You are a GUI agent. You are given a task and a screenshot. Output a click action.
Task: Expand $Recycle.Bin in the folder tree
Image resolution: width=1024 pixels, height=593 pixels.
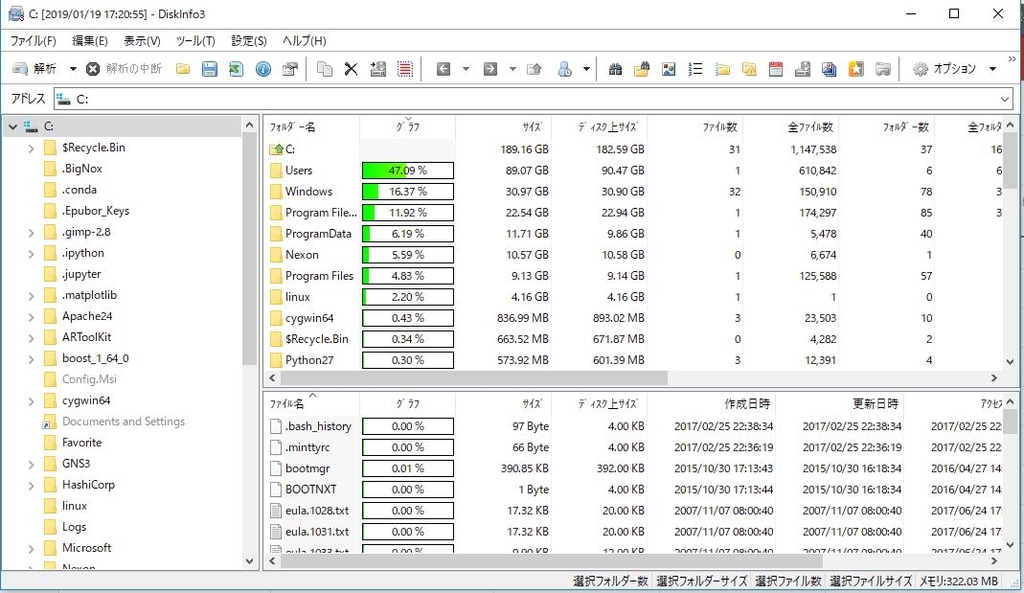(31, 148)
